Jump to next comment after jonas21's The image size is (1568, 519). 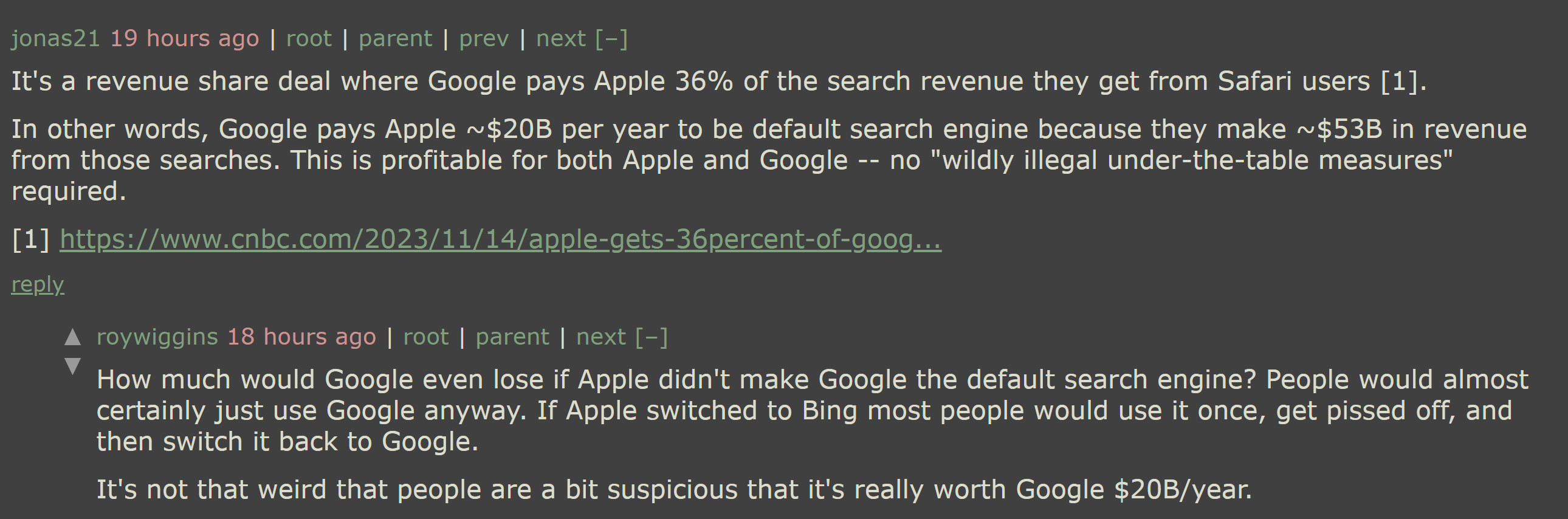(560, 39)
